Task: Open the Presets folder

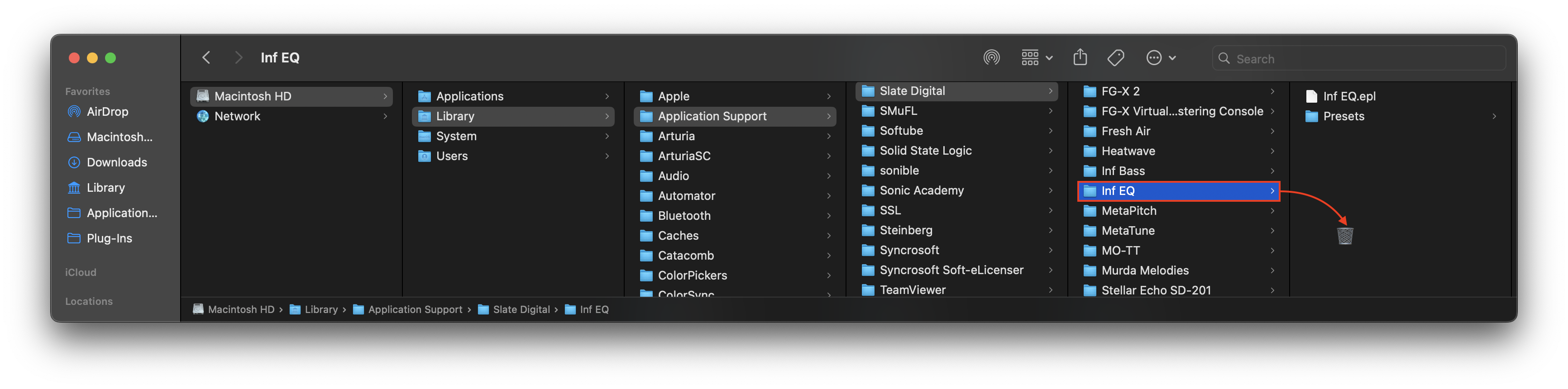Action: pos(1400,116)
